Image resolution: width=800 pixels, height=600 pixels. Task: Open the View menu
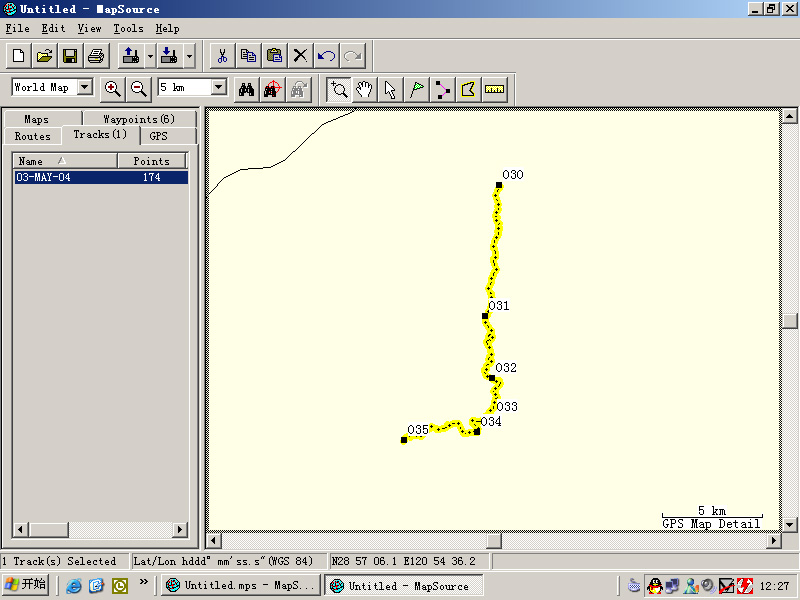pyautogui.click(x=90, y=29)
